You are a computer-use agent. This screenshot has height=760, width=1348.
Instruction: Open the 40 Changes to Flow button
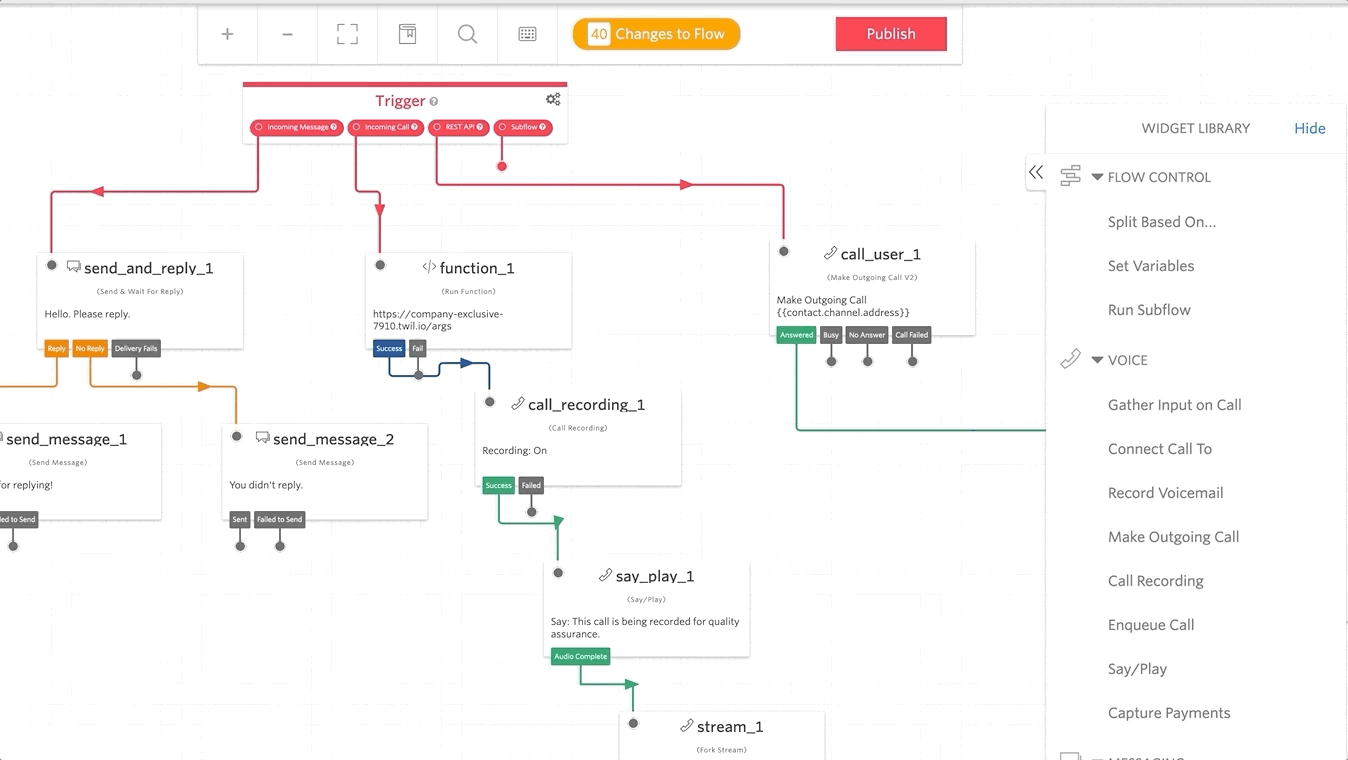pos(656,34)
